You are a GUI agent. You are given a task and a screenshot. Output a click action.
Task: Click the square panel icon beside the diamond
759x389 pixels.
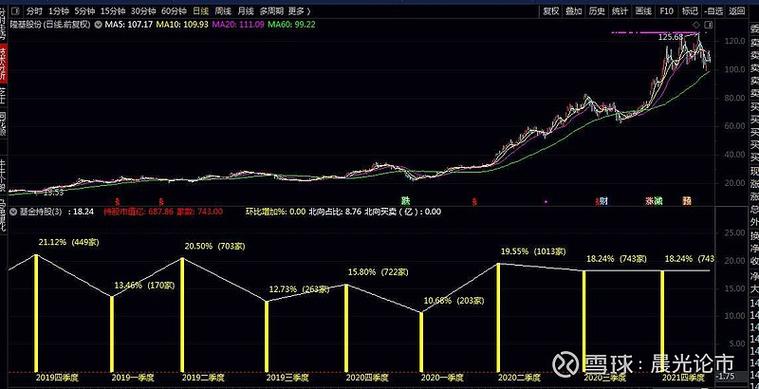pyautogui.click(x=709, y=24)
